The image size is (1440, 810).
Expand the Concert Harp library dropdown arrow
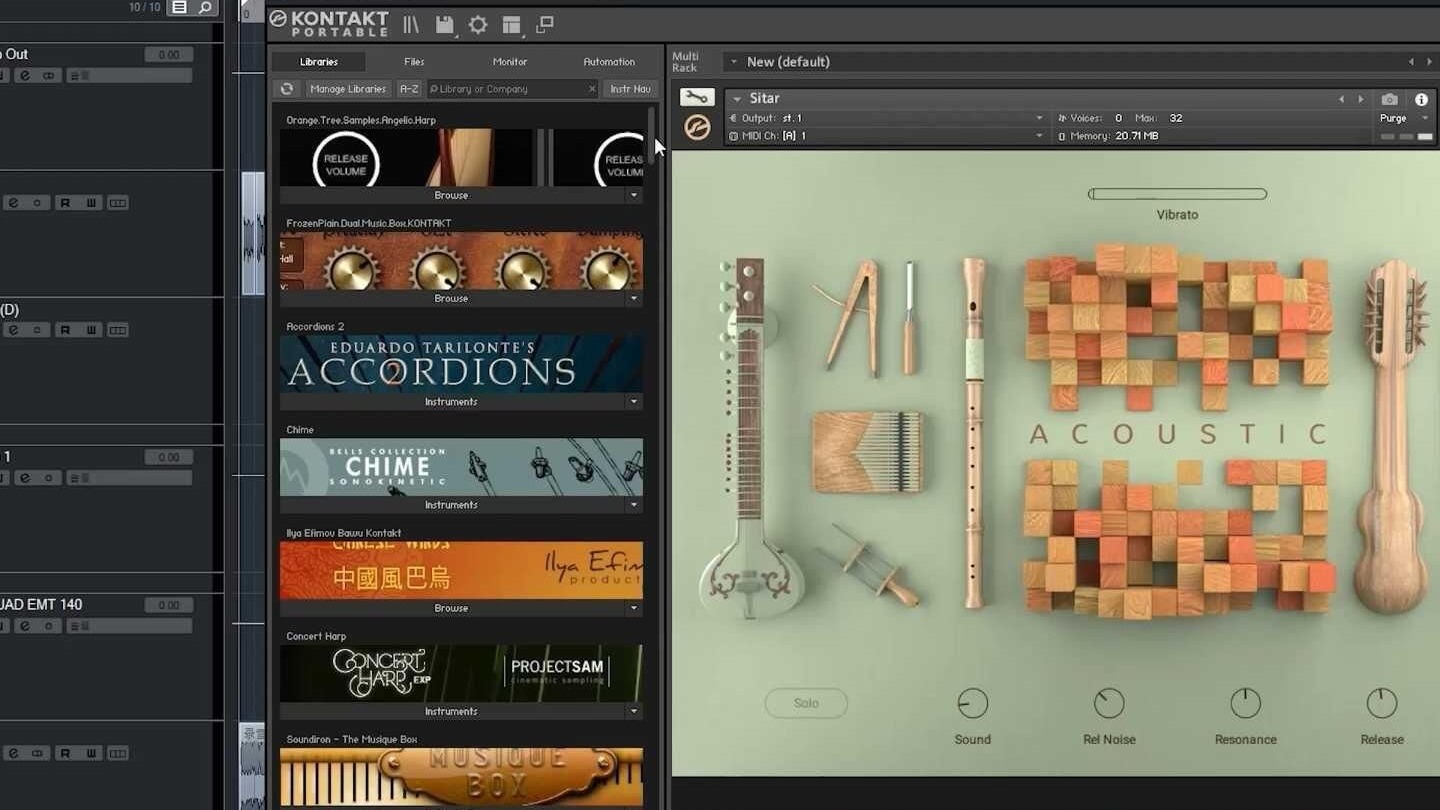tap(633, 711)
